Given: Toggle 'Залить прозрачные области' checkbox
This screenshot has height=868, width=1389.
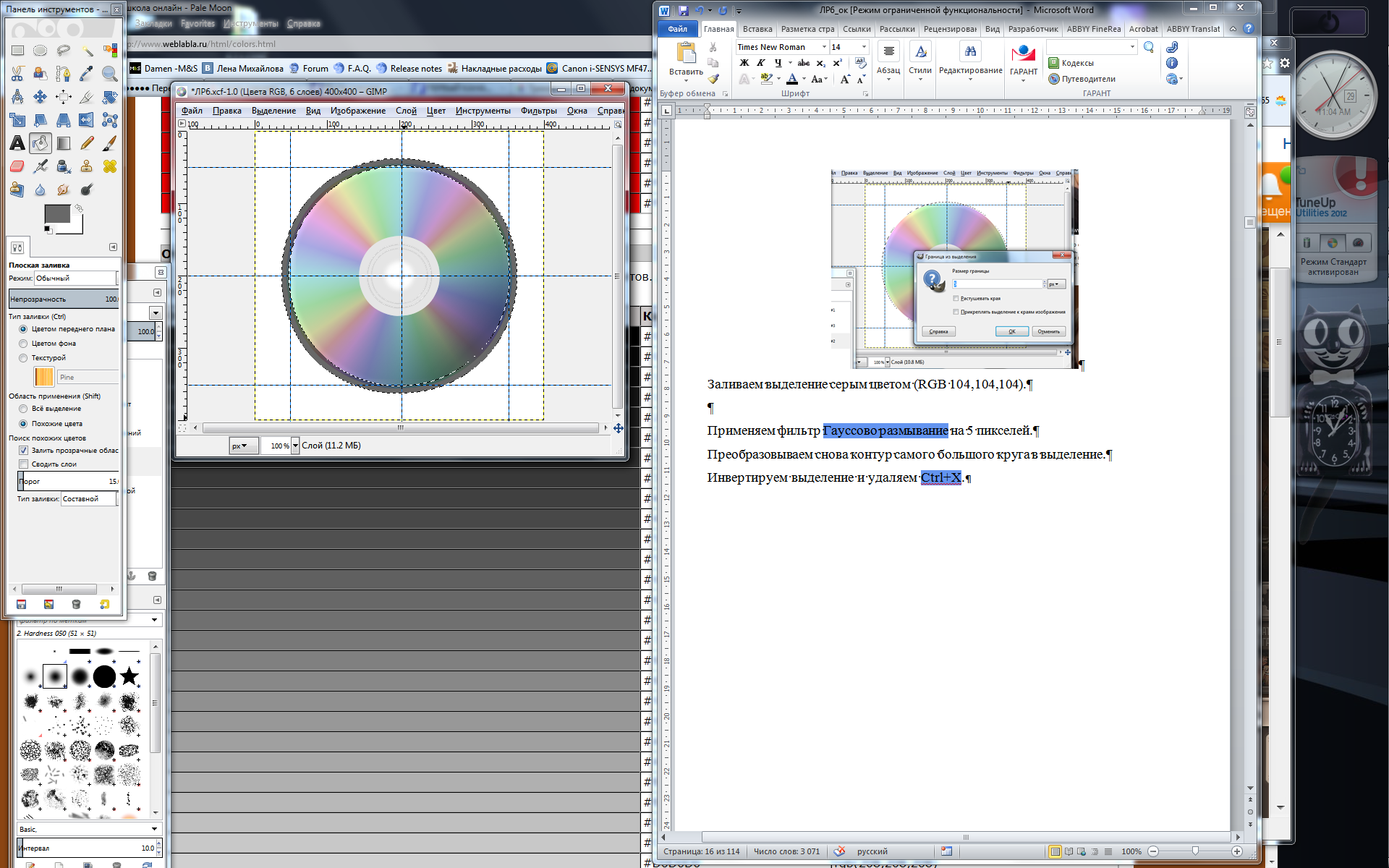Looking at the screenshot, I should coord(23,450).
